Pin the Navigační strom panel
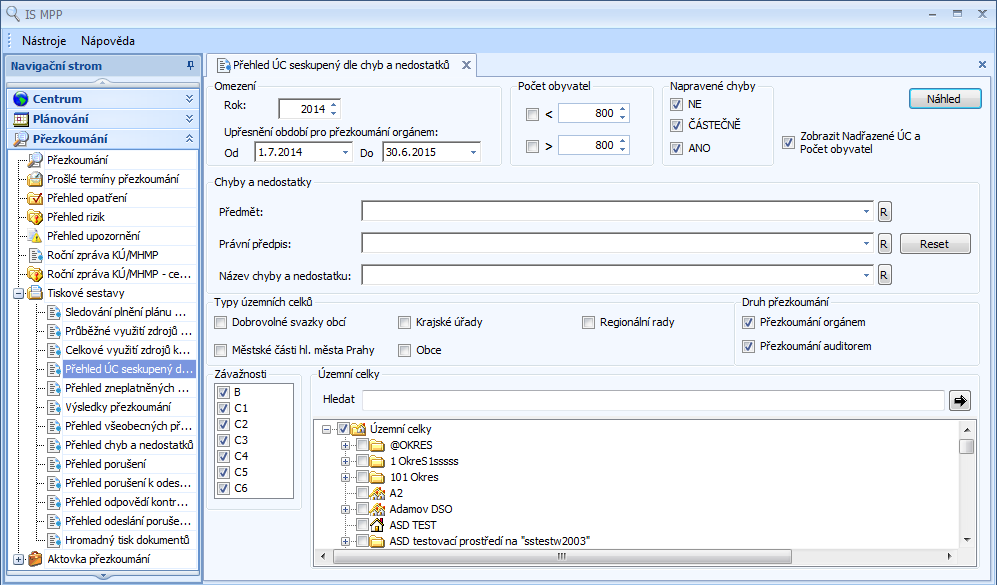 190,65
